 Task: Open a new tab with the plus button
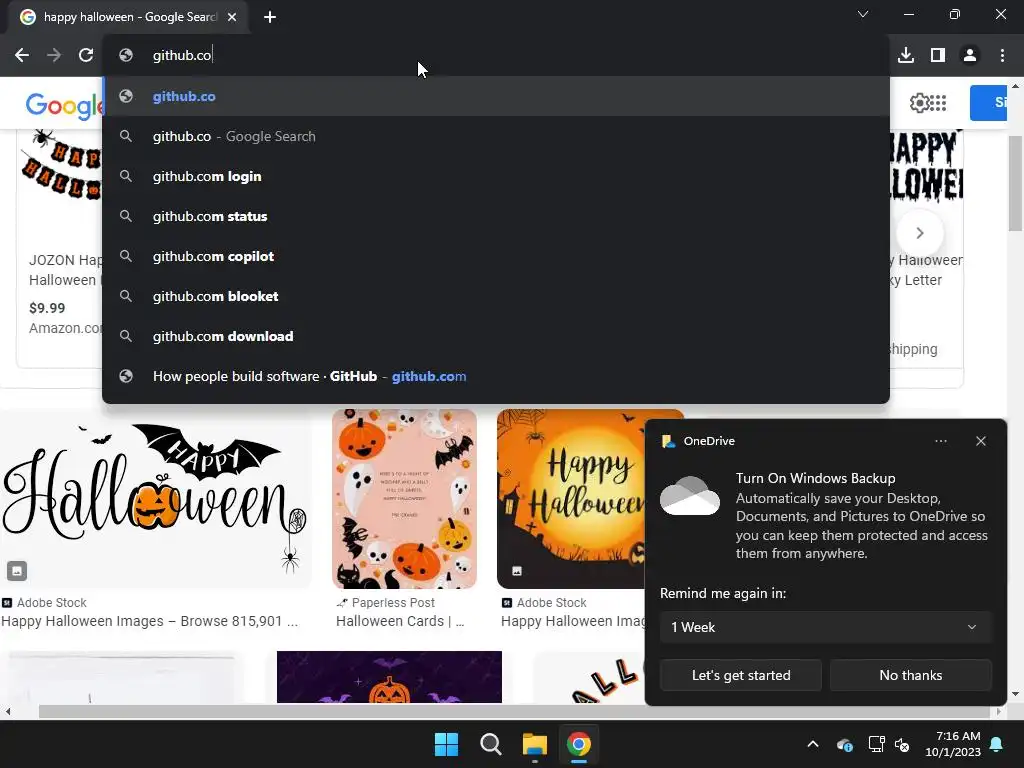click(x=270, y=17)
